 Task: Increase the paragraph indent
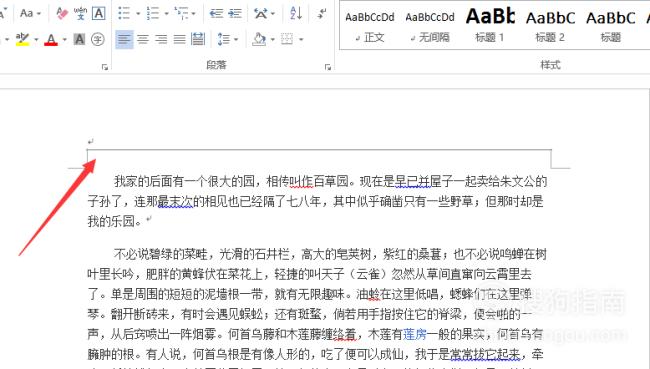[x=235, y=14]
